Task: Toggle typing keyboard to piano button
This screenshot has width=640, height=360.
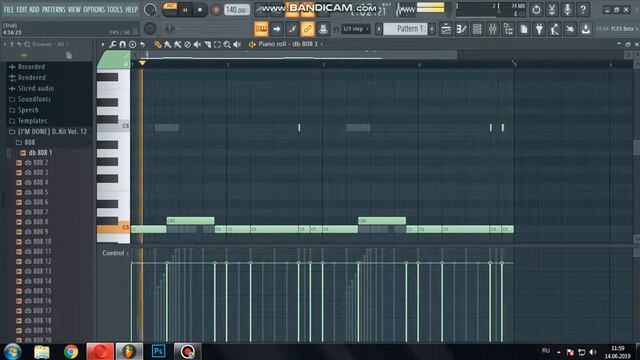Action: tap(261, 29)
